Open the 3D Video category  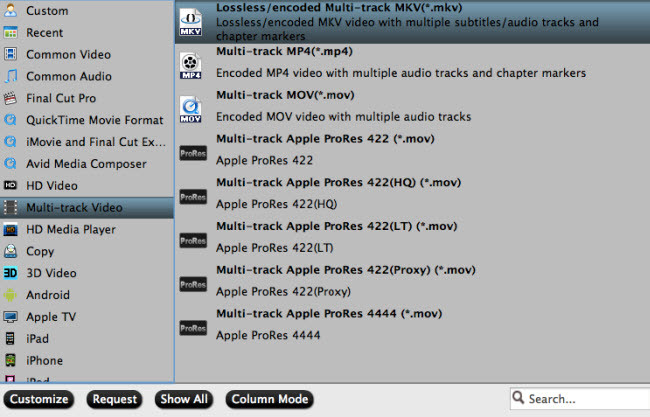87,273
